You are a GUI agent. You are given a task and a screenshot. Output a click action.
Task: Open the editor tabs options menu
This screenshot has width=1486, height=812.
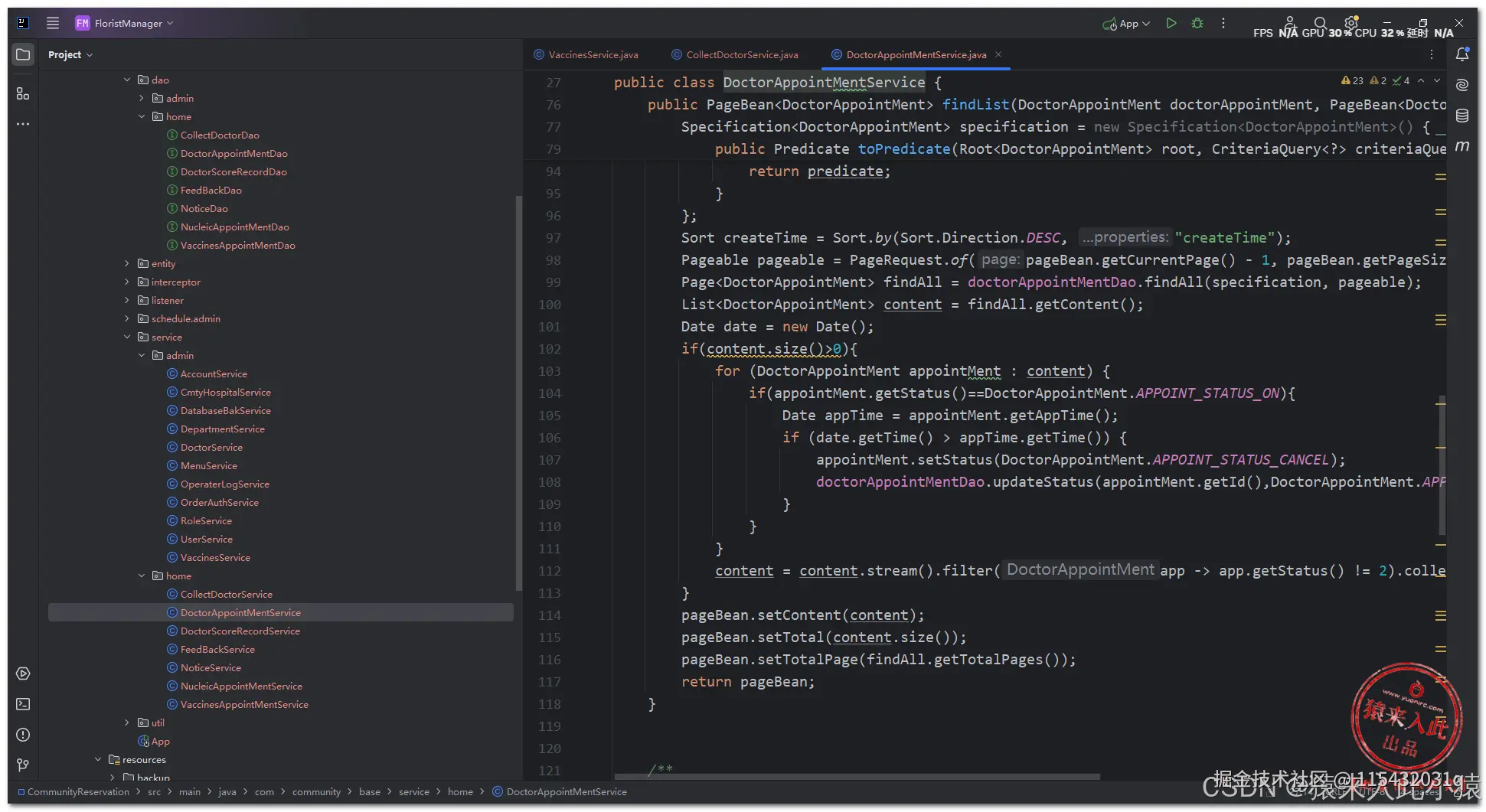(1432, 54)
